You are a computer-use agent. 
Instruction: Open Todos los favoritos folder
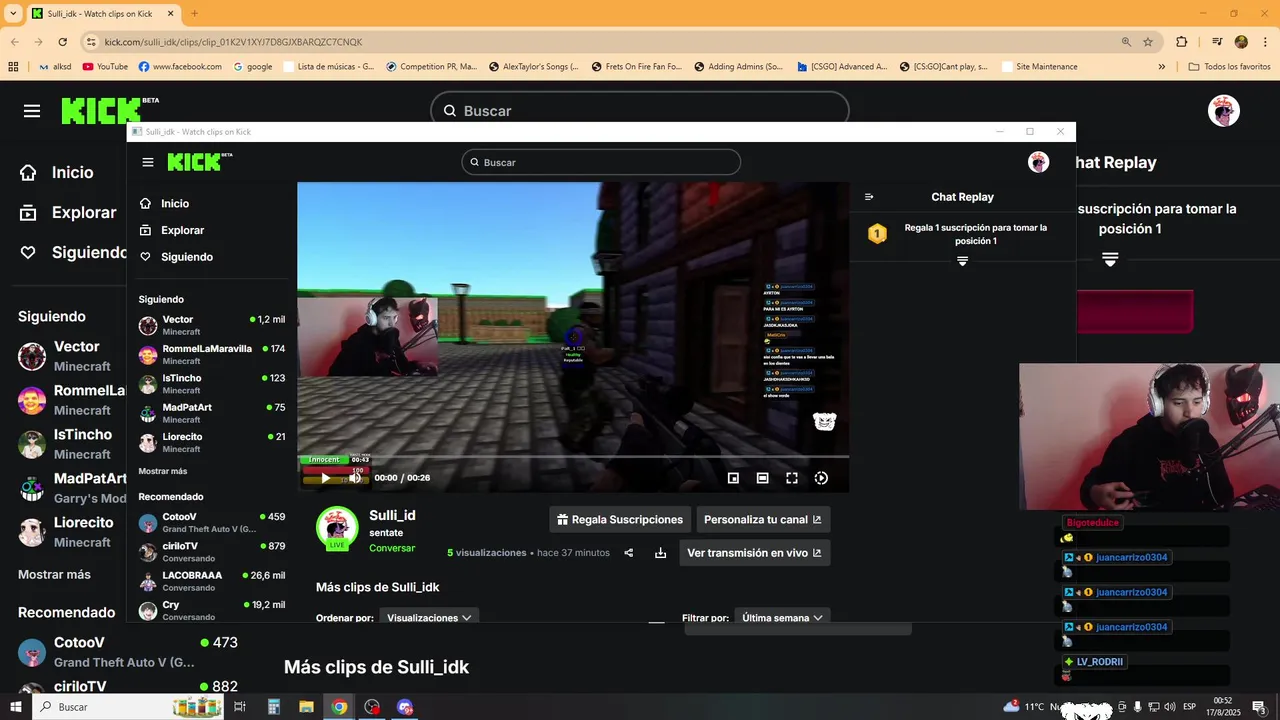click(1229, 67)
